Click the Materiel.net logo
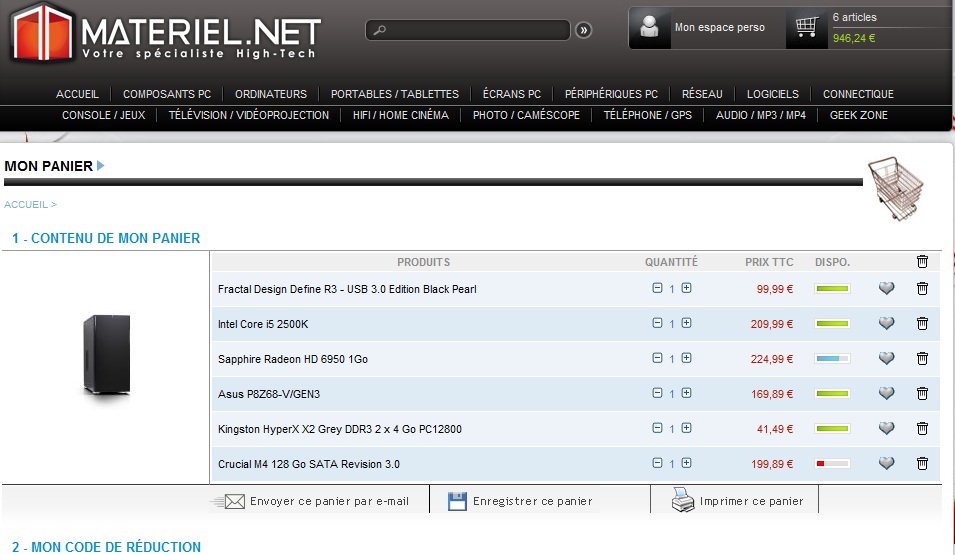This screenshot has height=555, width=955. [166, 33]
